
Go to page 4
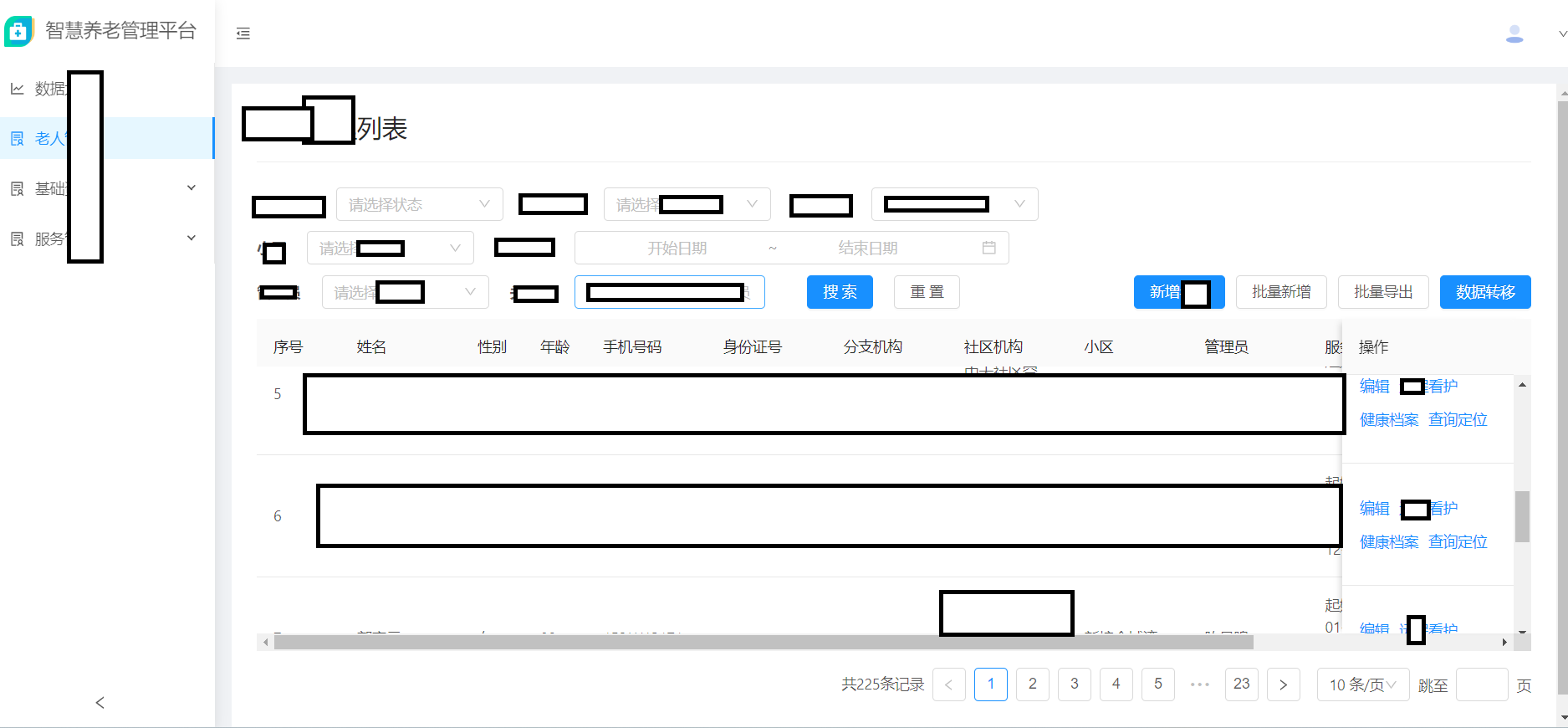point(1116,684)
